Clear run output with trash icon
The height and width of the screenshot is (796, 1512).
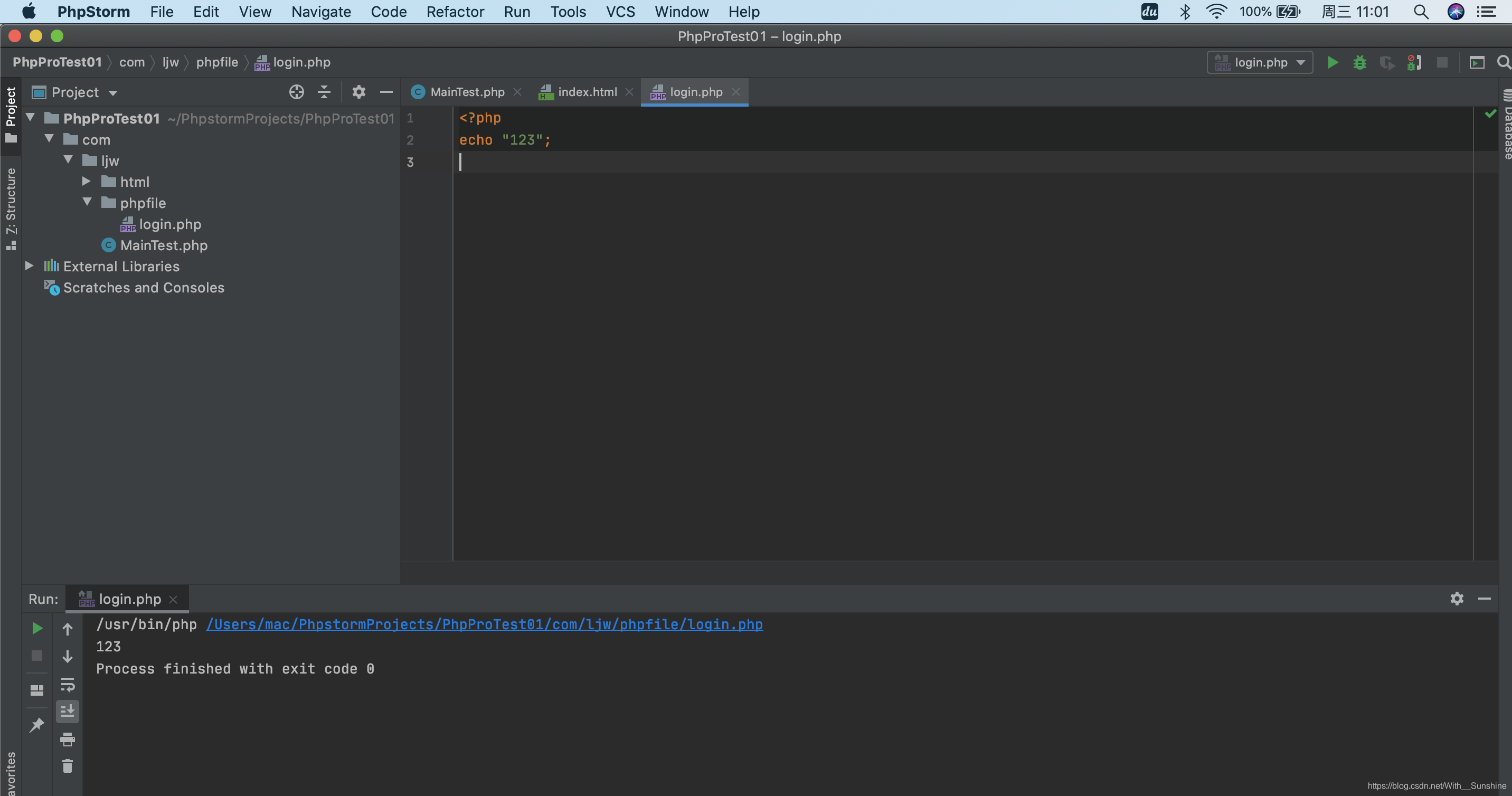coord(68,766)
